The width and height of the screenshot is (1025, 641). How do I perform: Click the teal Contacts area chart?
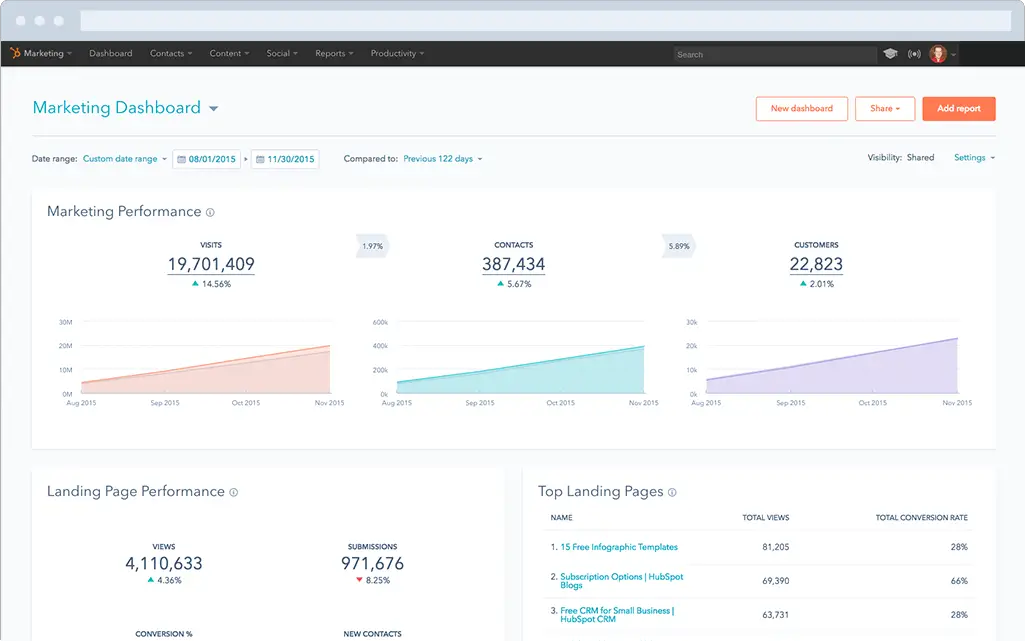point(520,370)
